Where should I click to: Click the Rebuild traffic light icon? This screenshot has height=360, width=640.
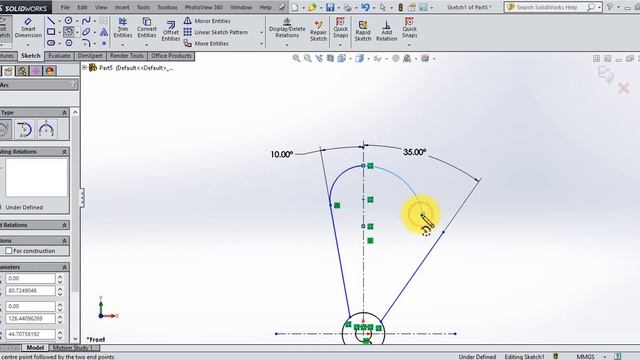400,7
